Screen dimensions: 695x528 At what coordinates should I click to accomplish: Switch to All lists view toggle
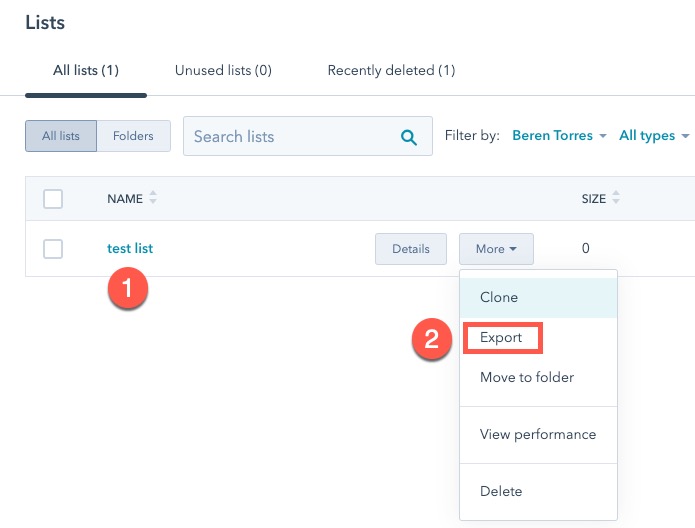point(61,136)
